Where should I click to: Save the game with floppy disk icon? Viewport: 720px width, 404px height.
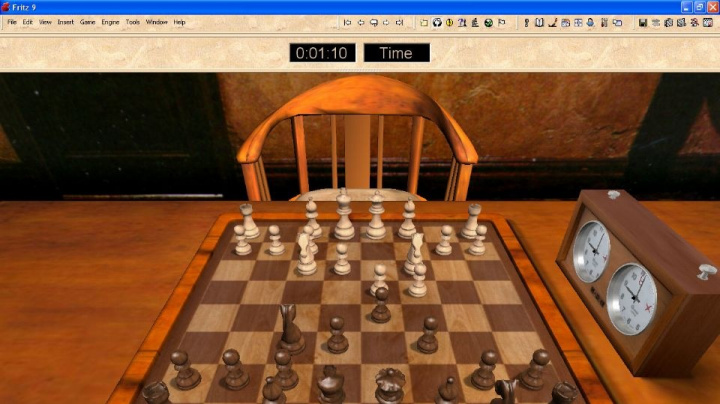643,22
